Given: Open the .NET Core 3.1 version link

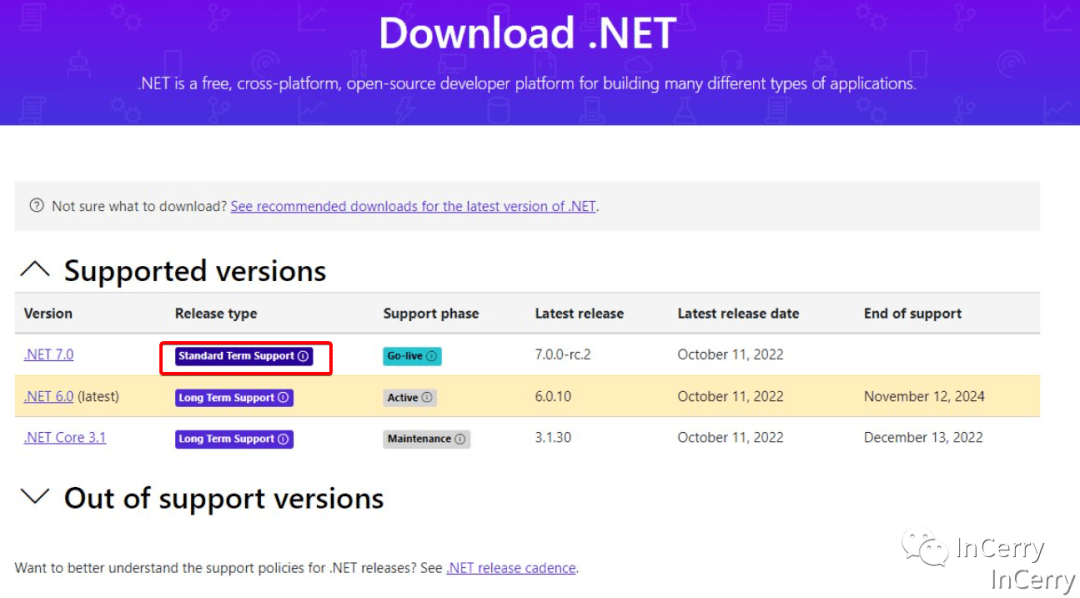Looking at the screenshot, I should 64,438.
